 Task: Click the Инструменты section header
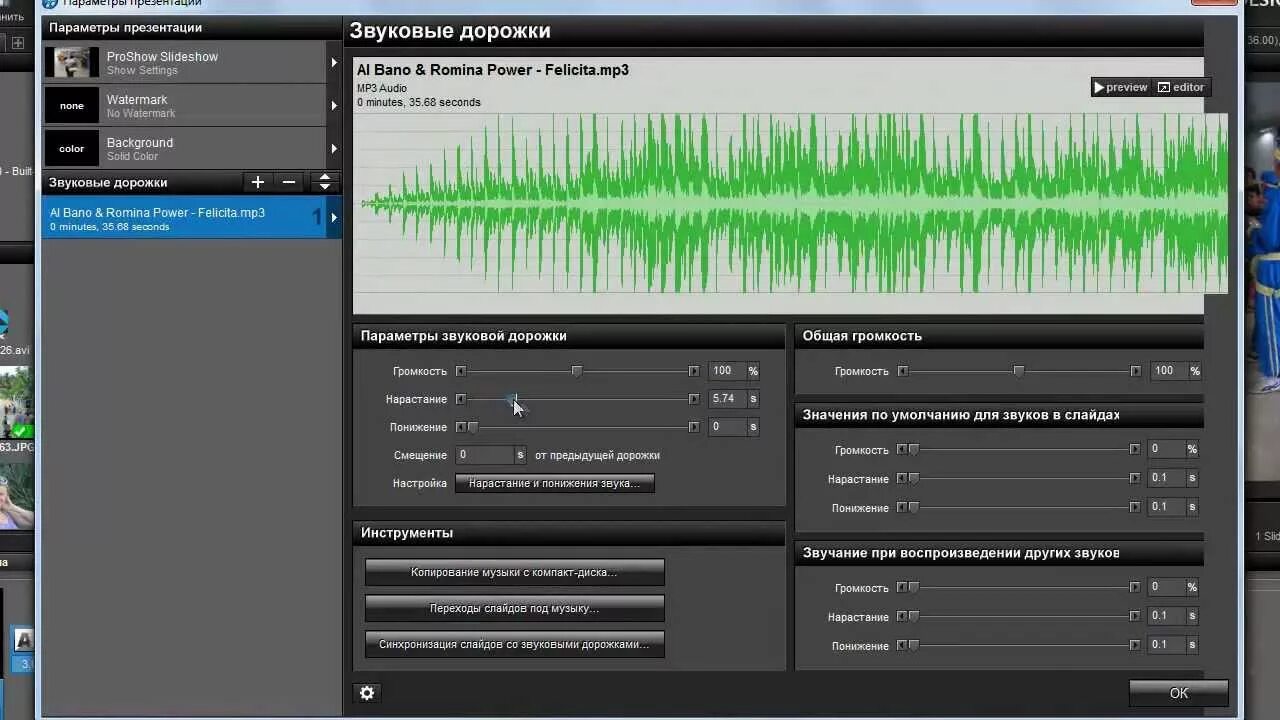(569, 533)
